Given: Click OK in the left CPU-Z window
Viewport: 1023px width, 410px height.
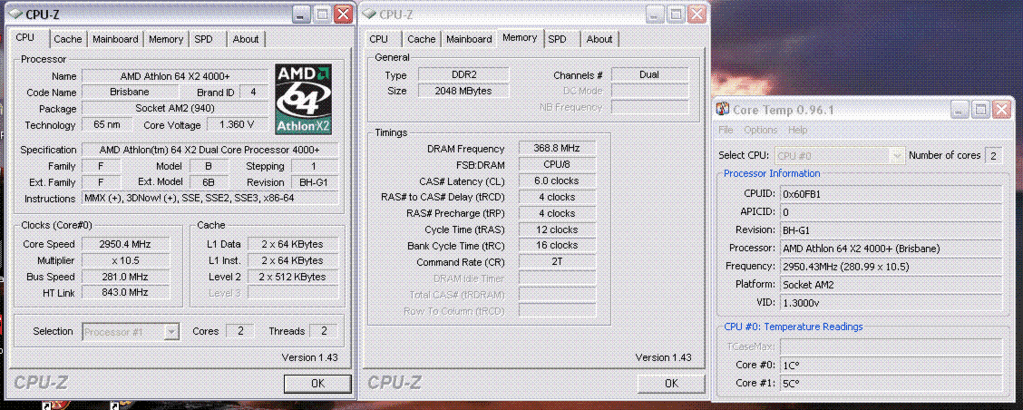Looking at the screenshot, I should pos(318,383).
